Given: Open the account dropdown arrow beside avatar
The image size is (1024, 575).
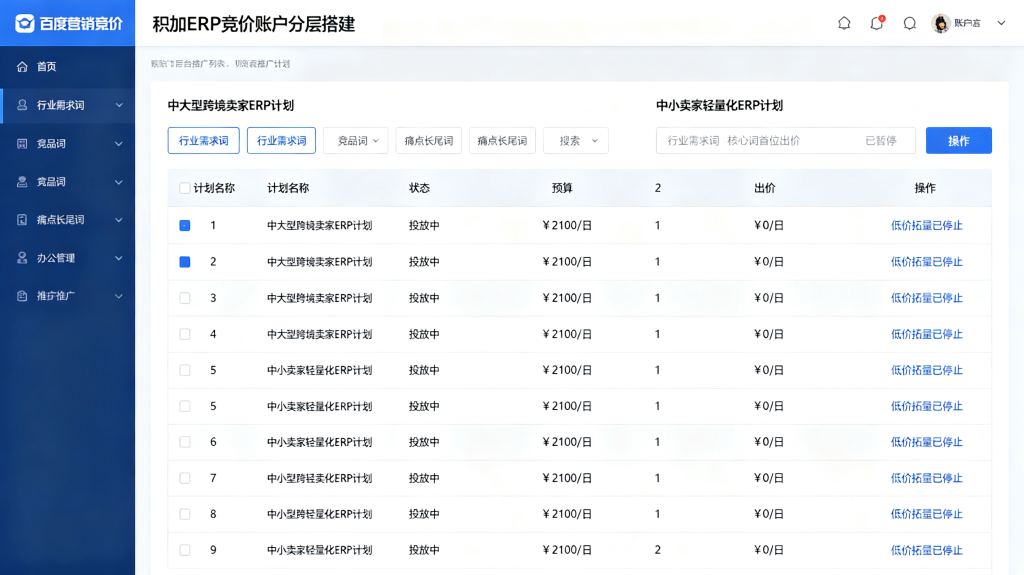Looking at the screenshot, I should [1001, 24].
